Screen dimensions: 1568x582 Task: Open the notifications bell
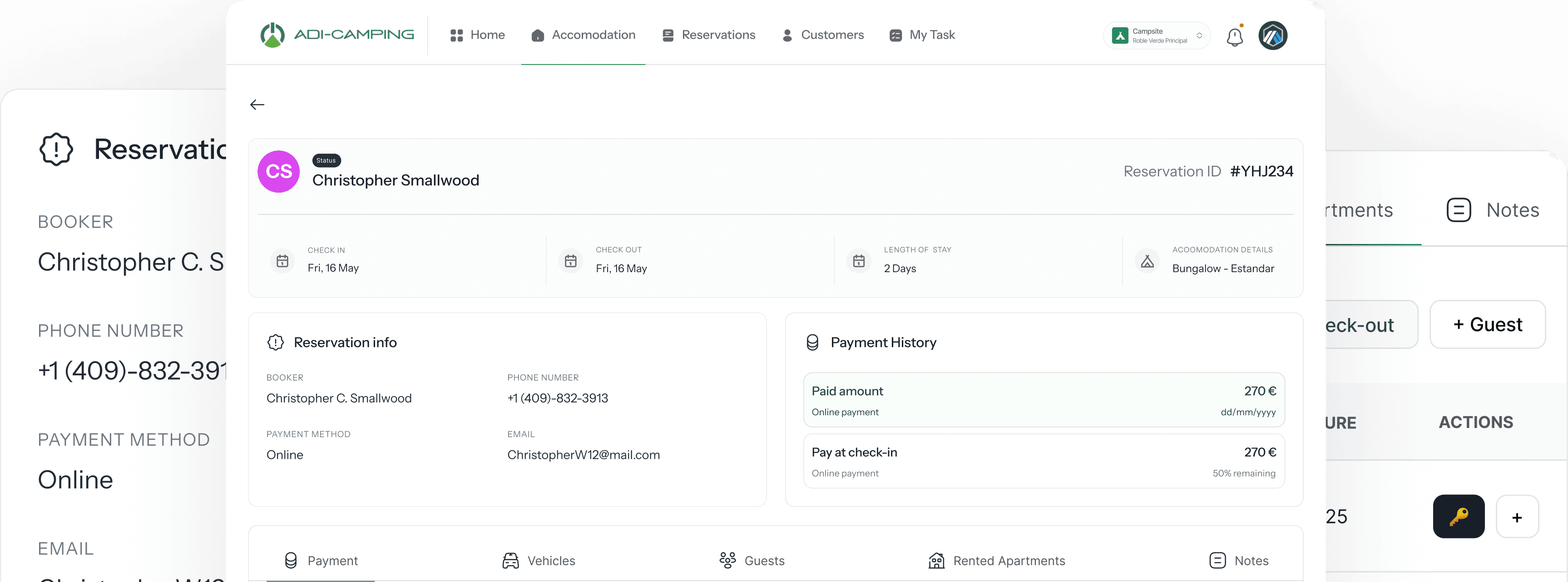1234,36
